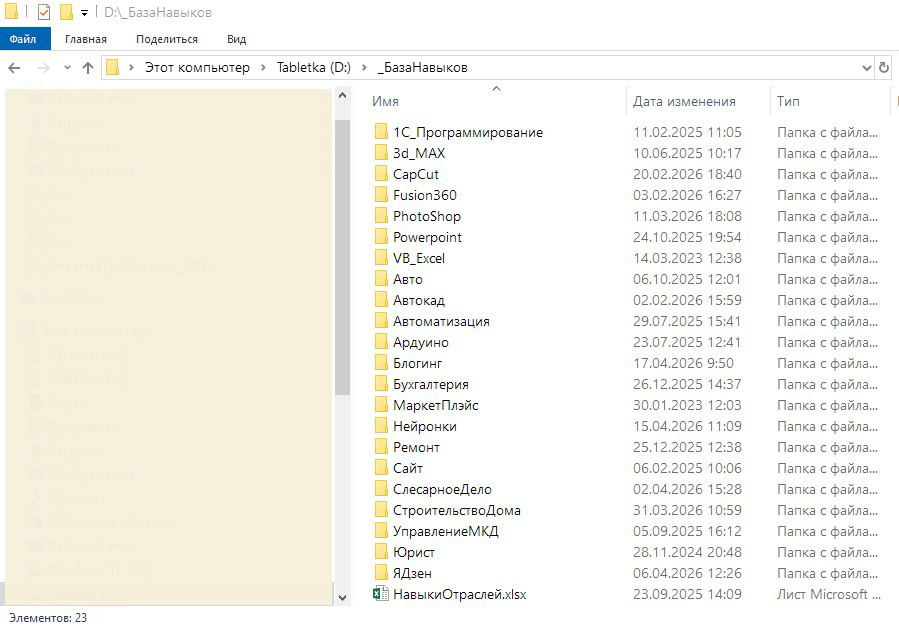Select the 3d_MAX folder icon

coord(381,153)
